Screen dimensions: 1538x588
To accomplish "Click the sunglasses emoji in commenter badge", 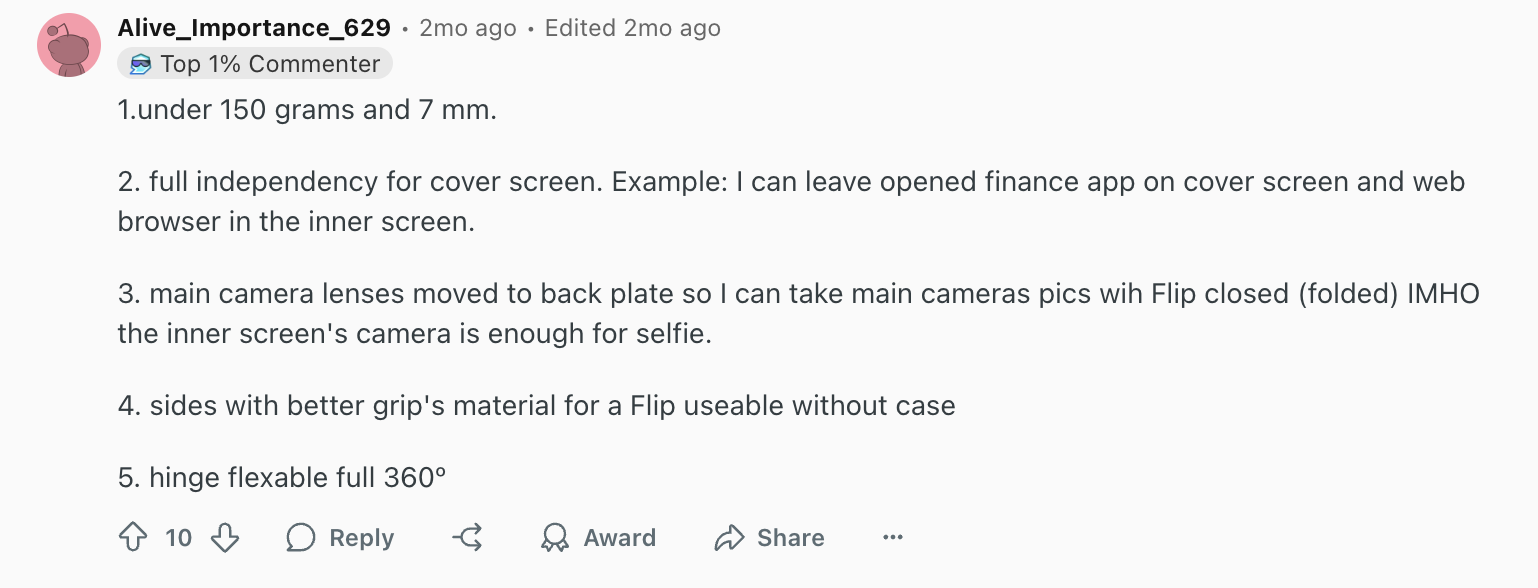I will pyautogui.click(x=141, y=65).
